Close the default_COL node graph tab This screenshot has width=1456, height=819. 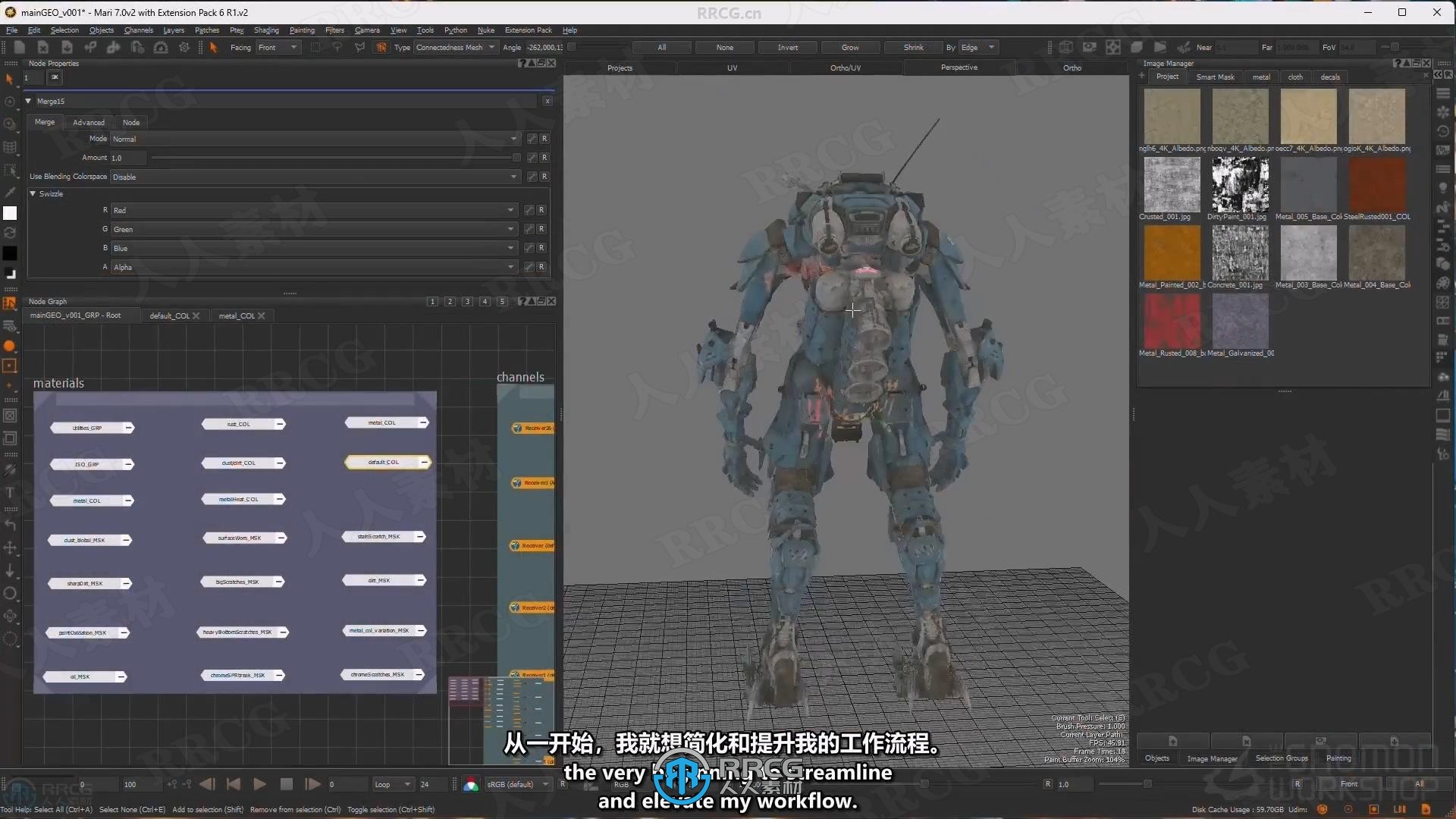click(196, 316)
